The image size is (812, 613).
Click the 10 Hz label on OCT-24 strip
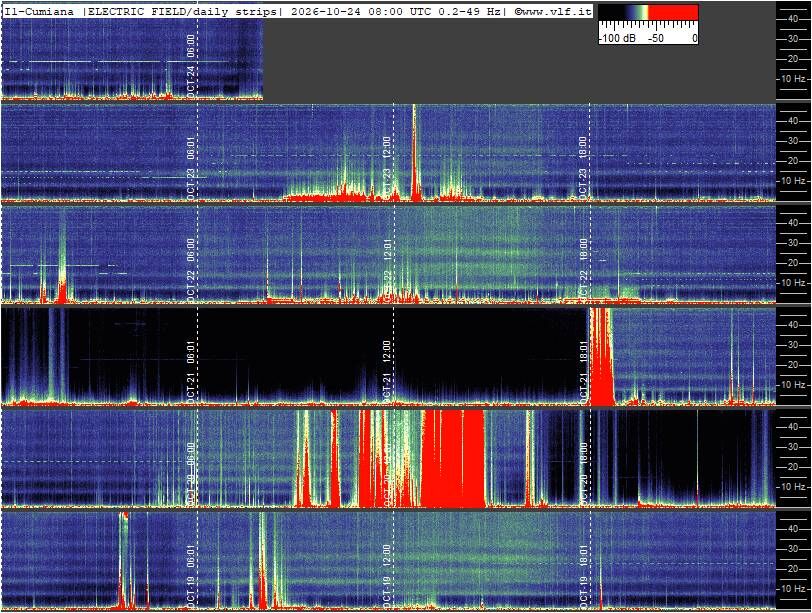pos(793,79)
